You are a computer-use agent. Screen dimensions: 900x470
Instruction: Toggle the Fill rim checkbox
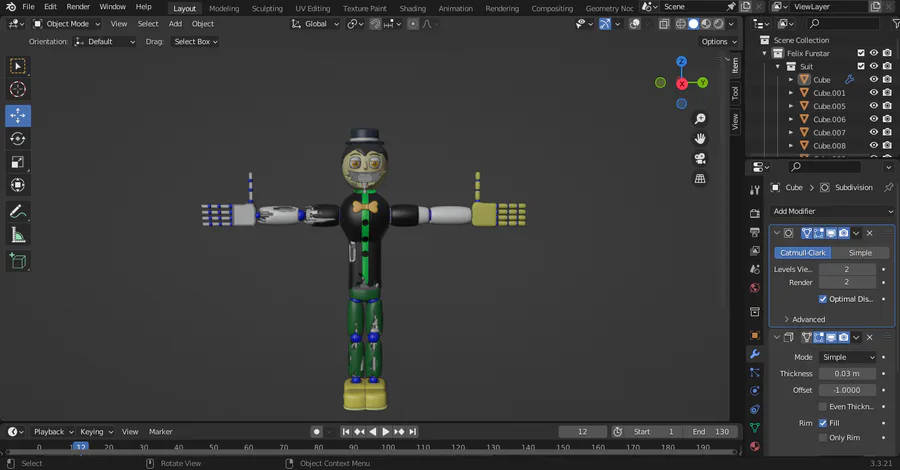pos(823,423)
